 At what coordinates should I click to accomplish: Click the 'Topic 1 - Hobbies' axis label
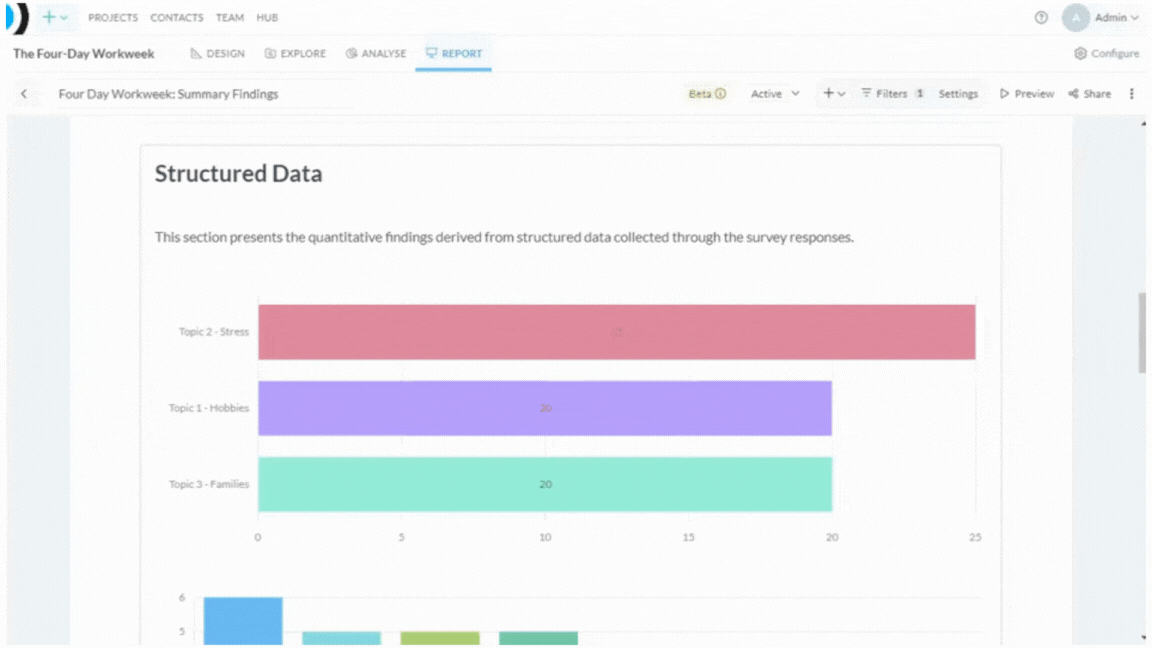209,408
